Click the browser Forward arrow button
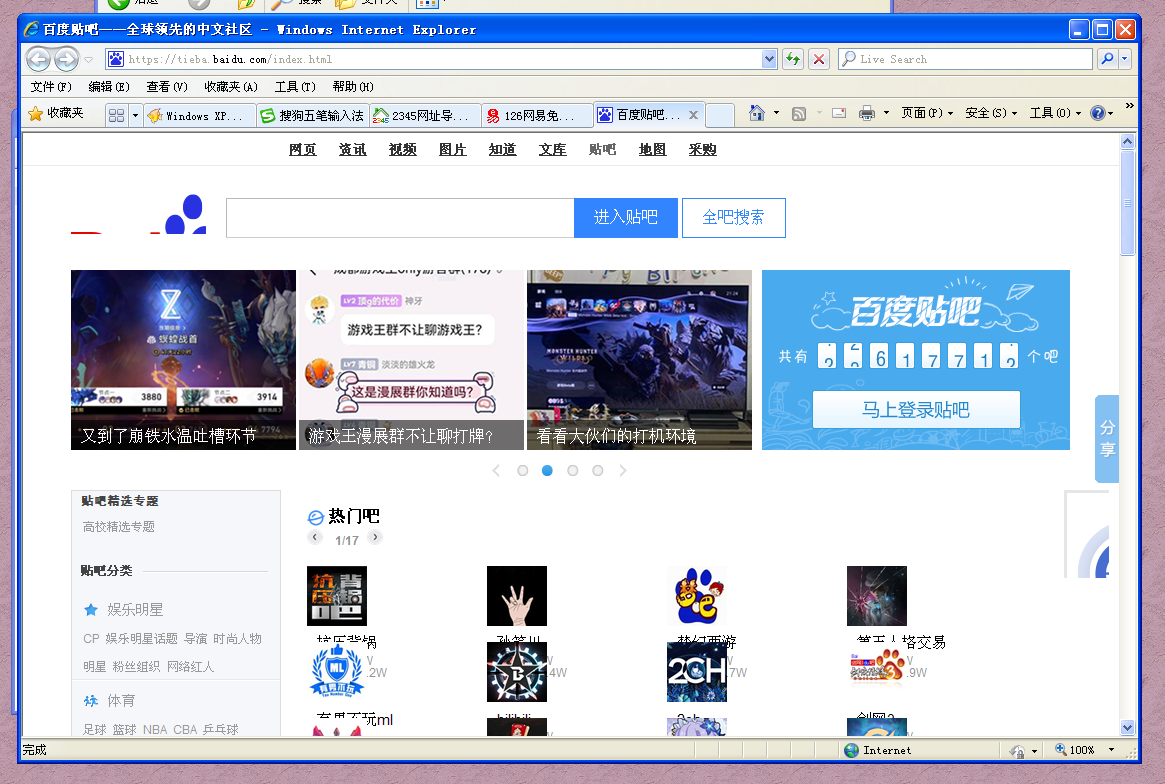The image size is (1165, 784). pyautogui.click(x=65, y=59)
